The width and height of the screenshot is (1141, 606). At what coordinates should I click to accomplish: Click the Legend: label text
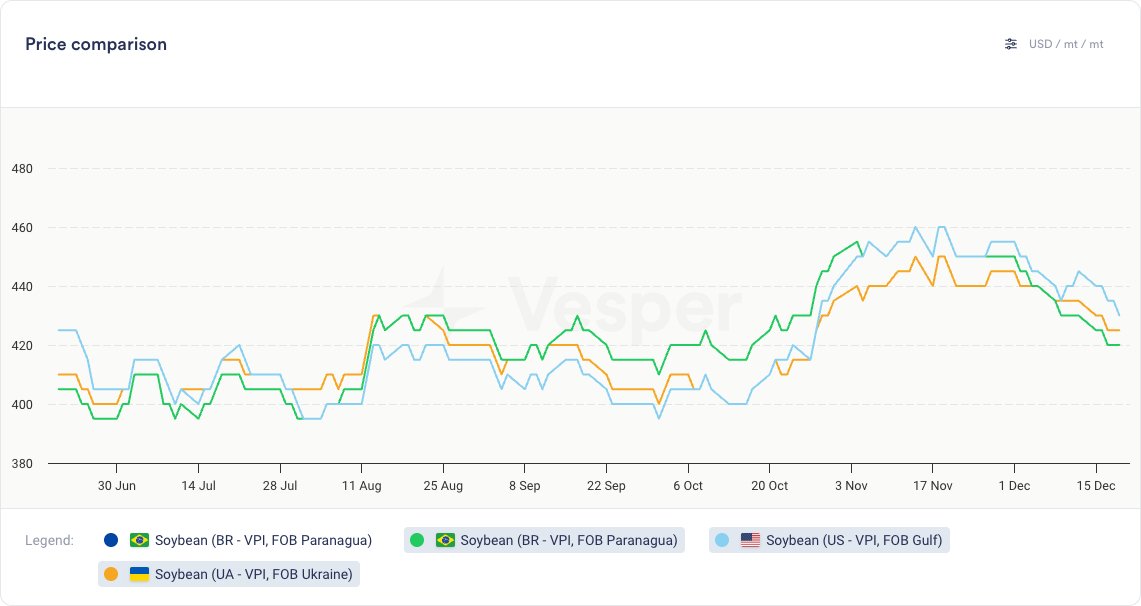[x=49, y=540]
